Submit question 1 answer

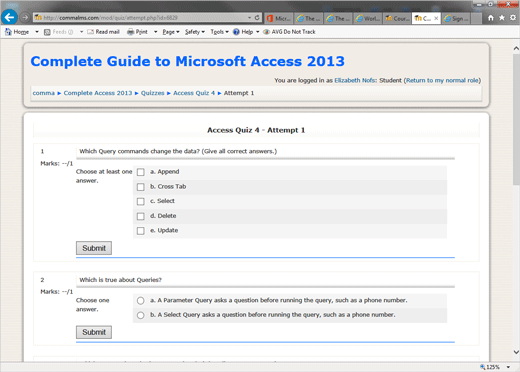click(94, 248)
